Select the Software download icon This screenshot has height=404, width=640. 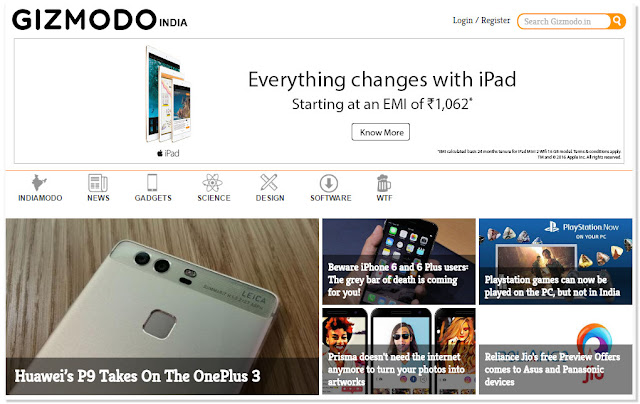point(329,183)
